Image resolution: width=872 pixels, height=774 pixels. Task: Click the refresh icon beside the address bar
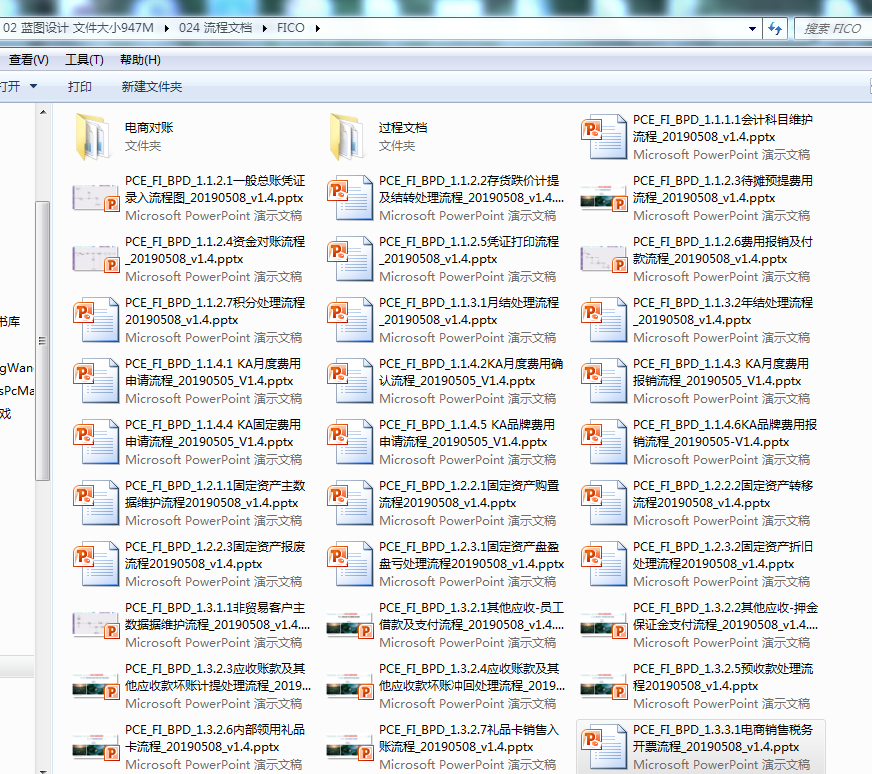click(x=775, y=28)
